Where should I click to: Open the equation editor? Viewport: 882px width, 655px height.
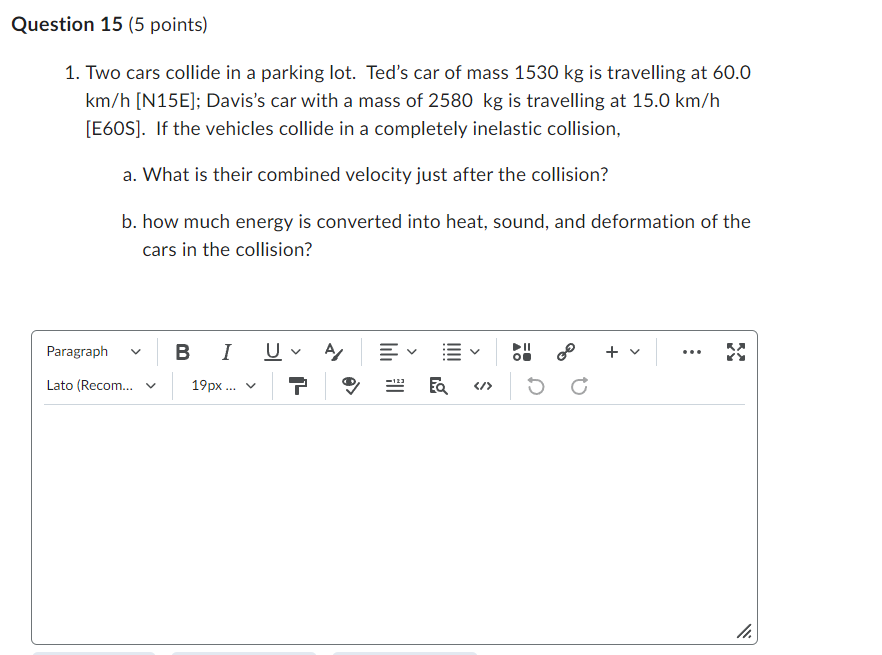394,385
